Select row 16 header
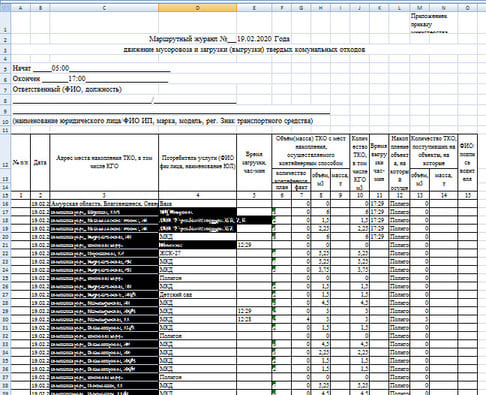The height and width of the screenshot is (395, 486). click(x=5, y=203)
